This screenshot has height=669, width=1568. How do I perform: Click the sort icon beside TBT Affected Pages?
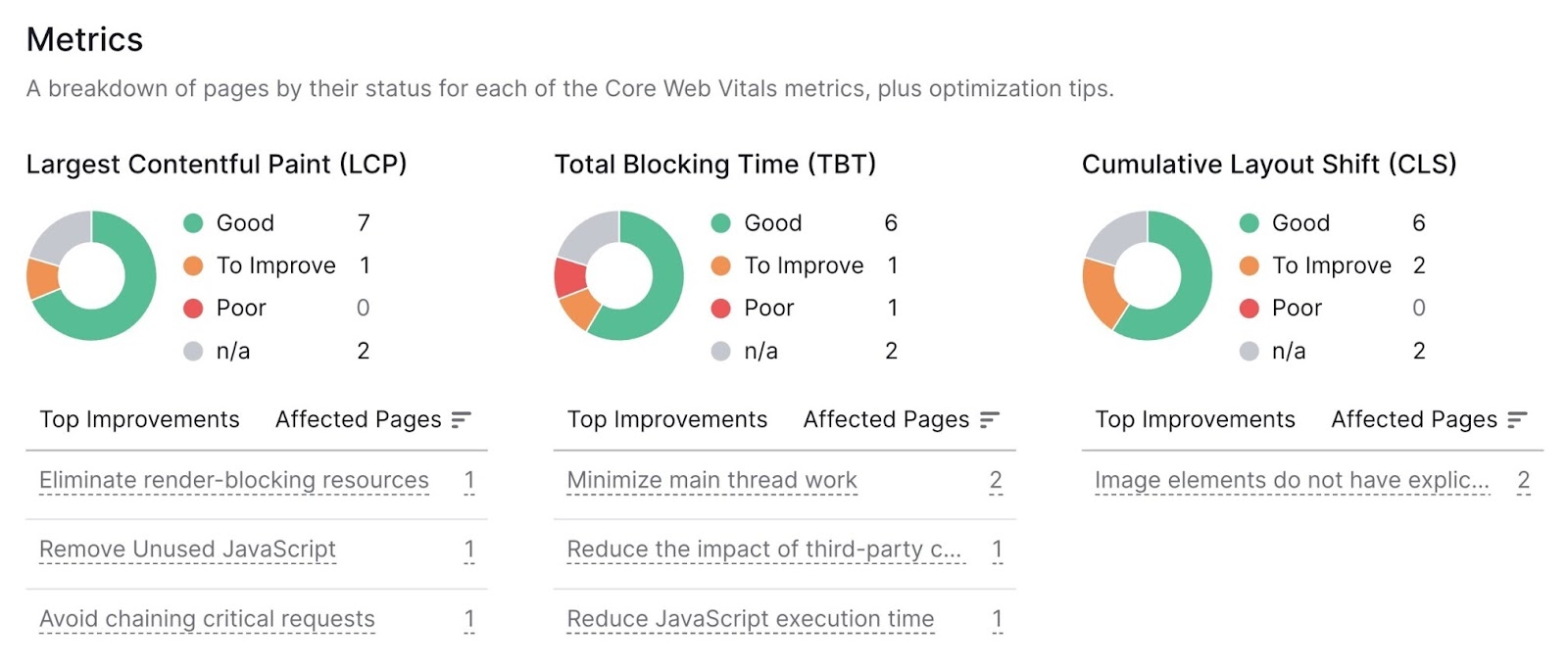click(x=990, y=419)
